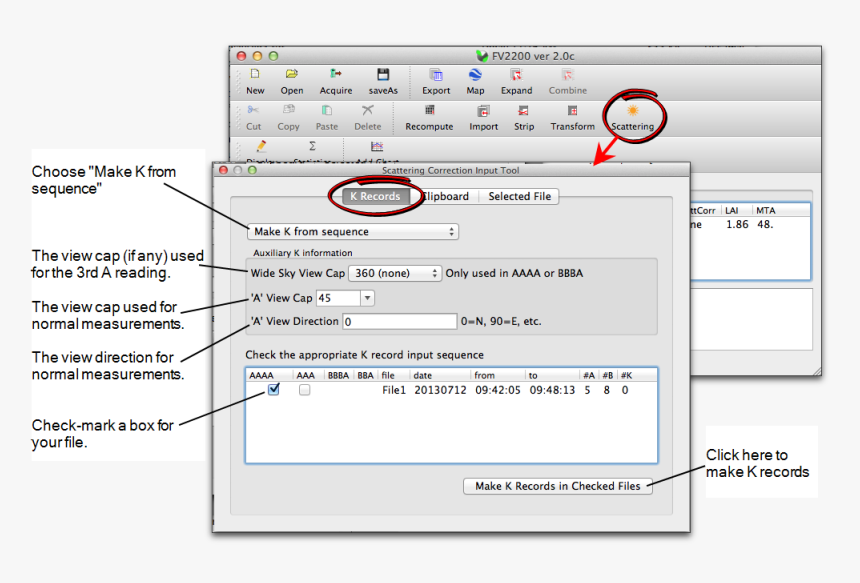
Task: Click the Transform toolbar icon
Action: tap(573, 111)
